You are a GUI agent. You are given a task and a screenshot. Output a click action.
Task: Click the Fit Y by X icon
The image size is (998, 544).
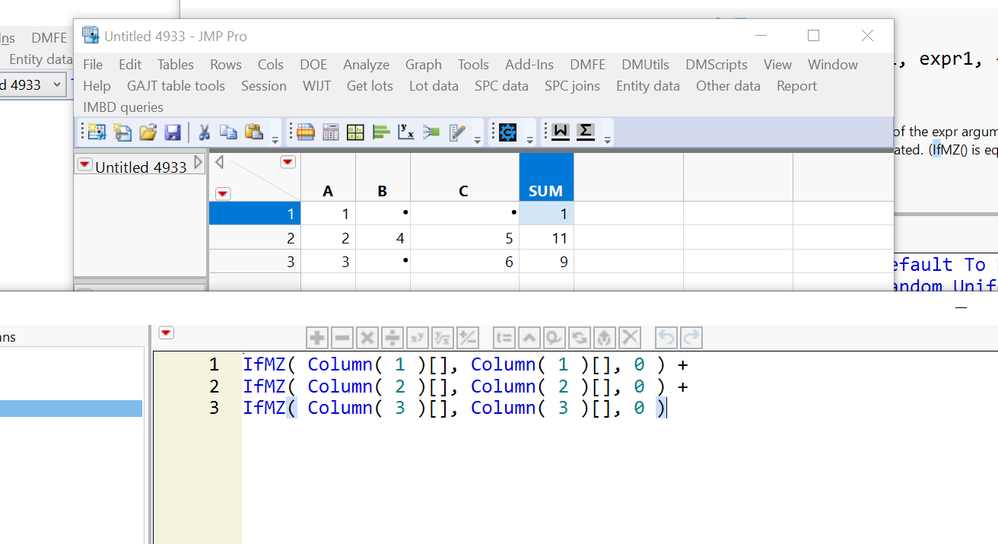pos(405,132)
